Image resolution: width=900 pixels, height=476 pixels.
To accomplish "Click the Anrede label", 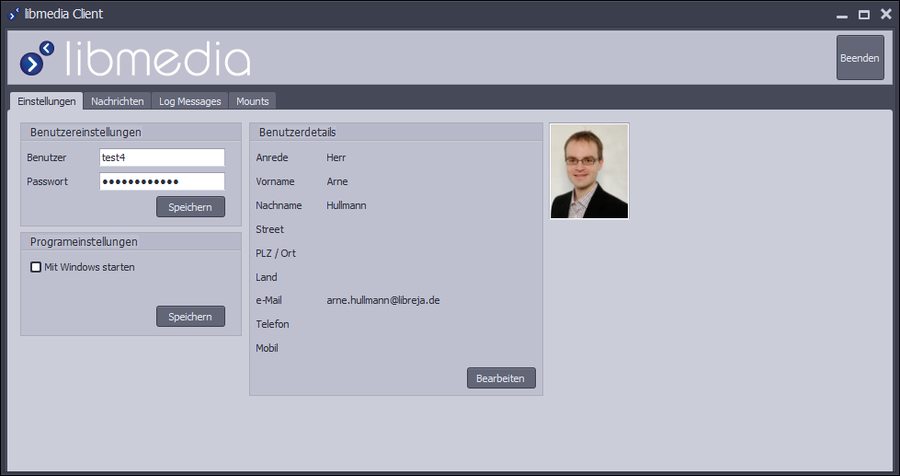I will click(x=272, y=157).
